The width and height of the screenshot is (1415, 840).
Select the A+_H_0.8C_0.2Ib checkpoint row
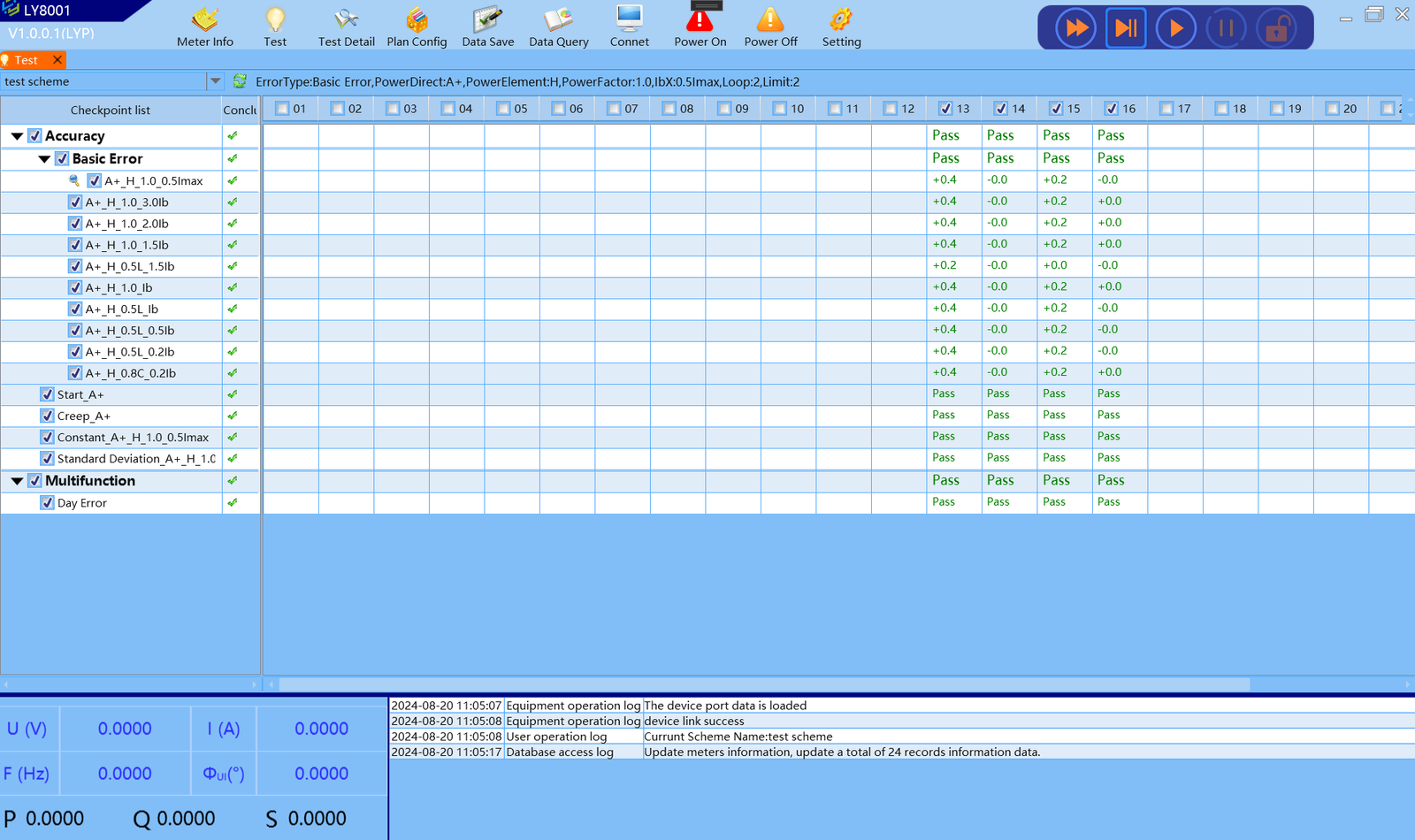[129, 373]
